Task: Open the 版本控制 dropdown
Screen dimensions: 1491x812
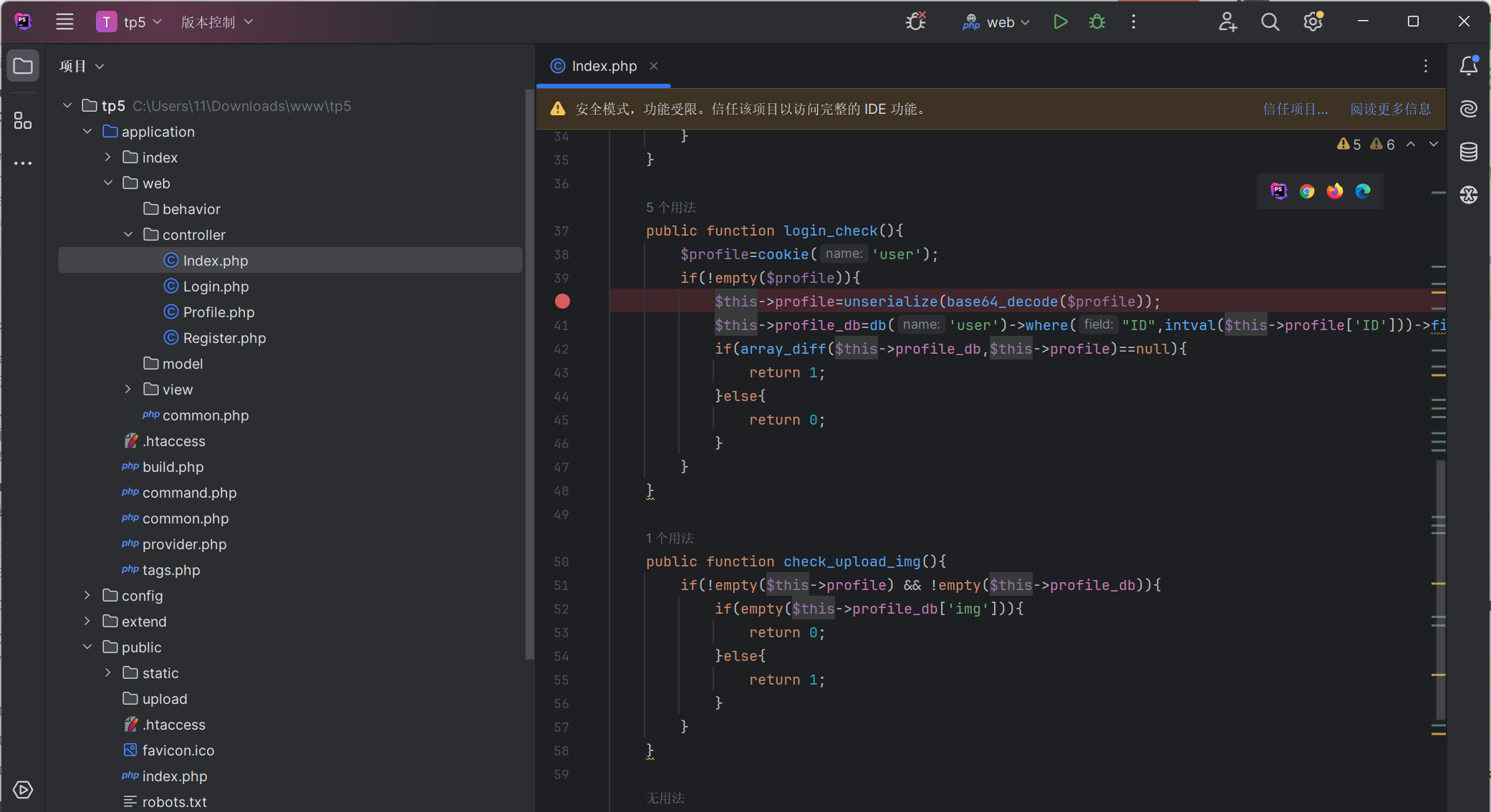Action: tap(216, 21)
